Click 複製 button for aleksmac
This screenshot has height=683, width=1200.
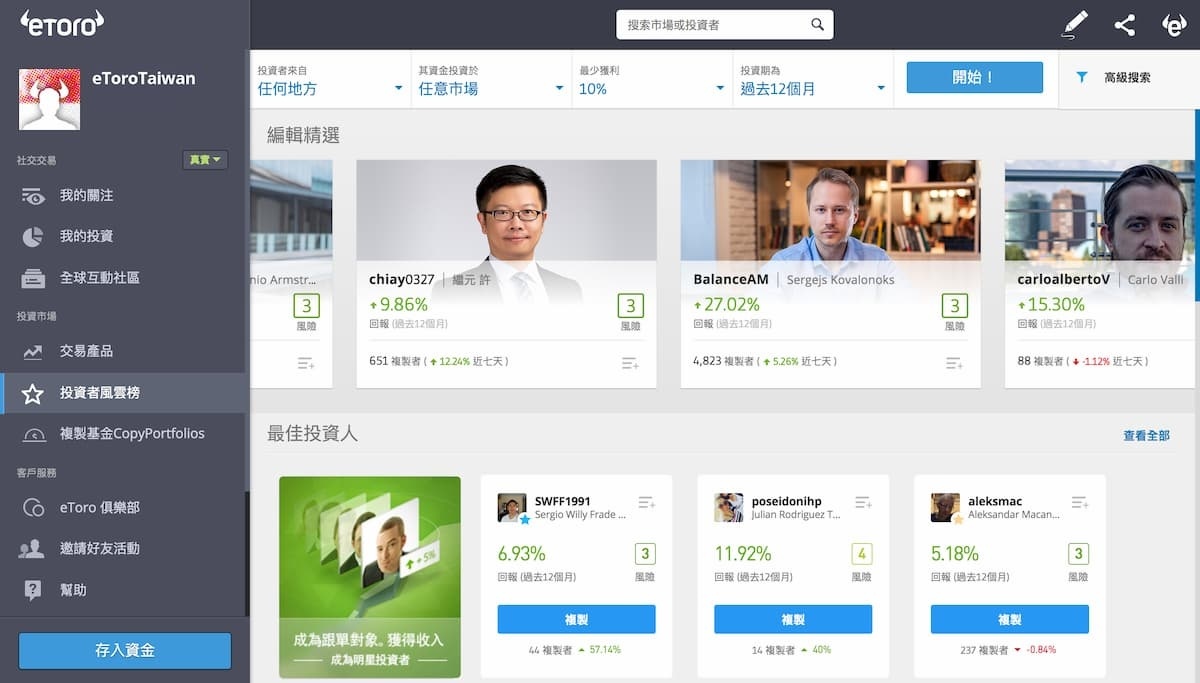1009,619
